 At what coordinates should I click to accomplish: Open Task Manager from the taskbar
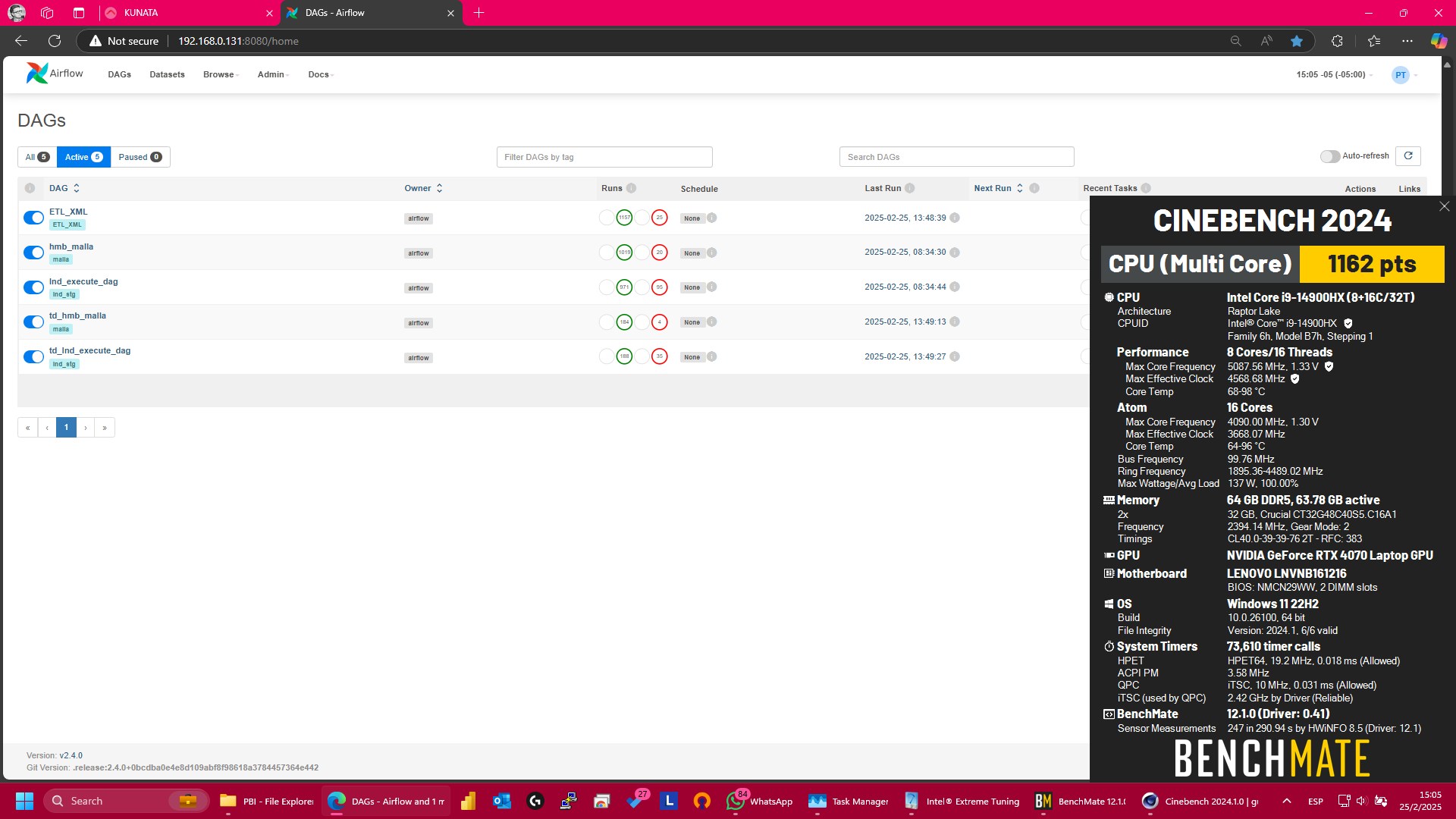849,801
